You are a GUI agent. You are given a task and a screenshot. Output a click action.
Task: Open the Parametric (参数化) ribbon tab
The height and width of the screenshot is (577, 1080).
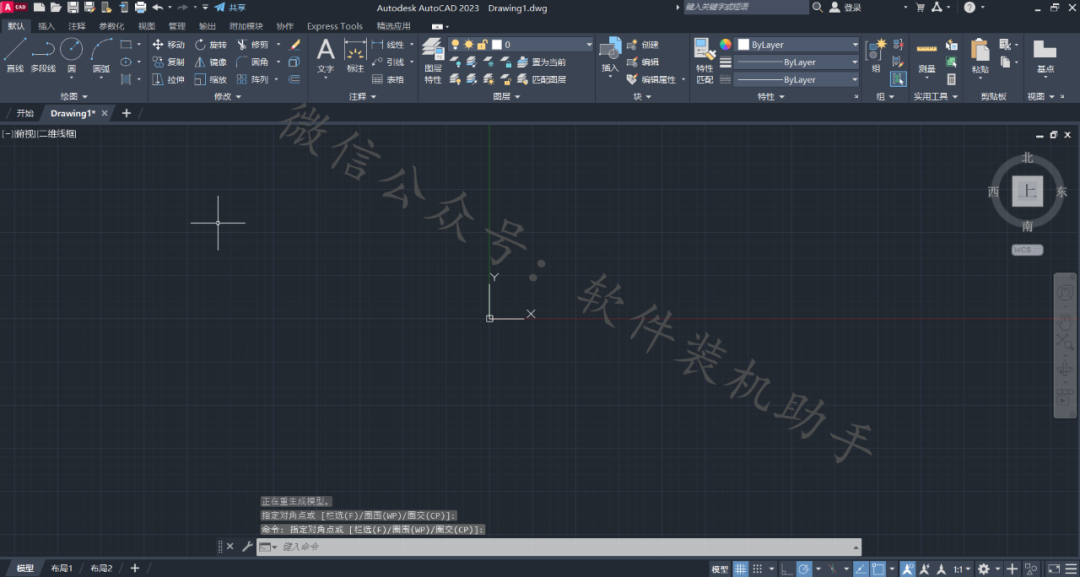(112, 26)
